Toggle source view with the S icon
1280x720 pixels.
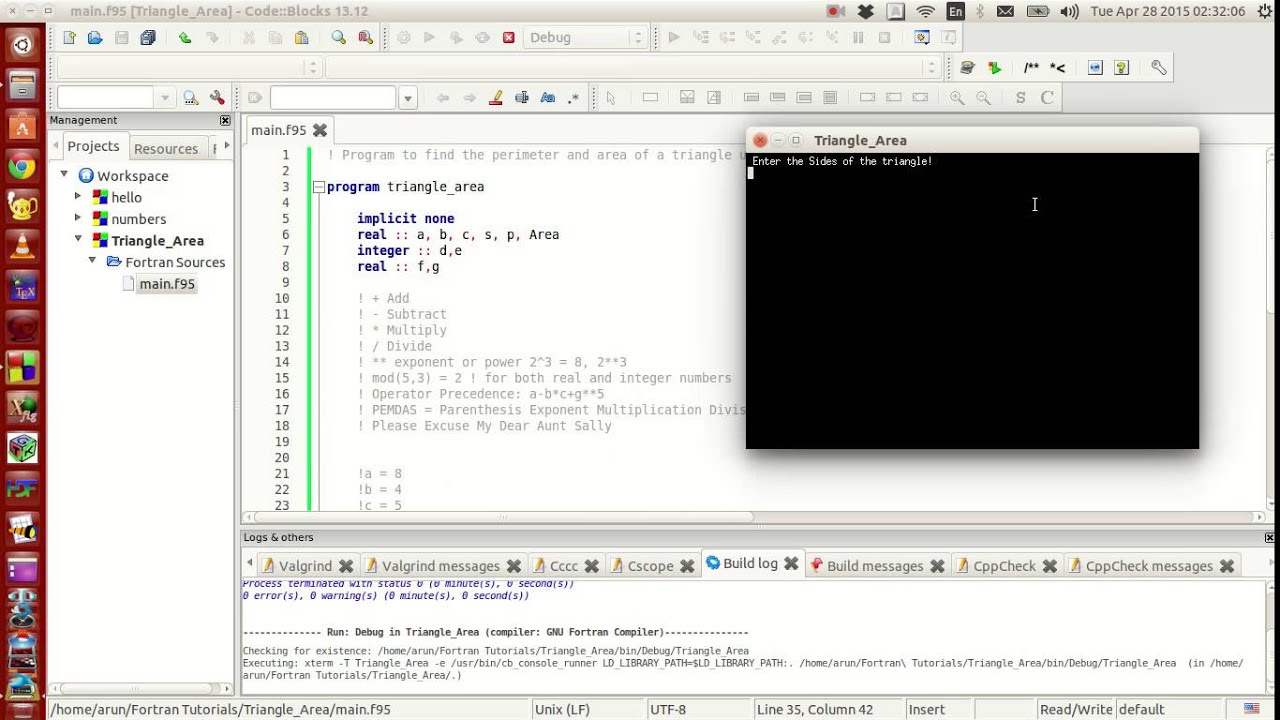coord(1020,98)
